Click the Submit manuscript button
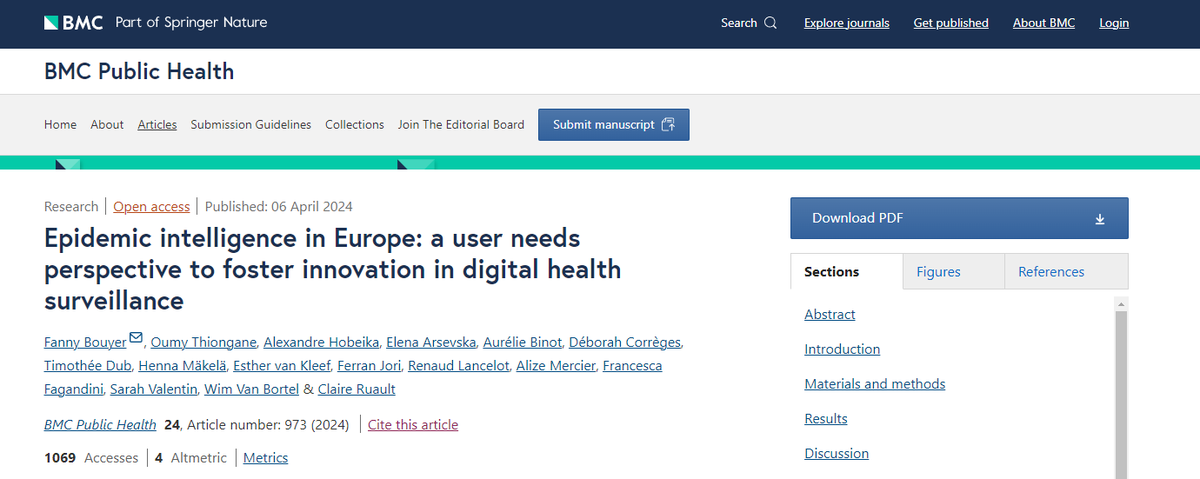This screenshot has width=1200, height=479. (614, 125)
